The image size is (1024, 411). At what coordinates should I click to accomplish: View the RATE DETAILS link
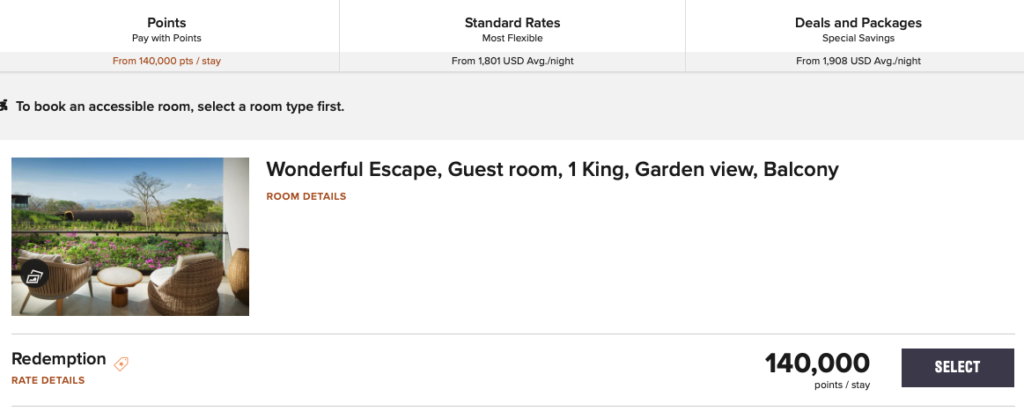click(x=48, y=380)
